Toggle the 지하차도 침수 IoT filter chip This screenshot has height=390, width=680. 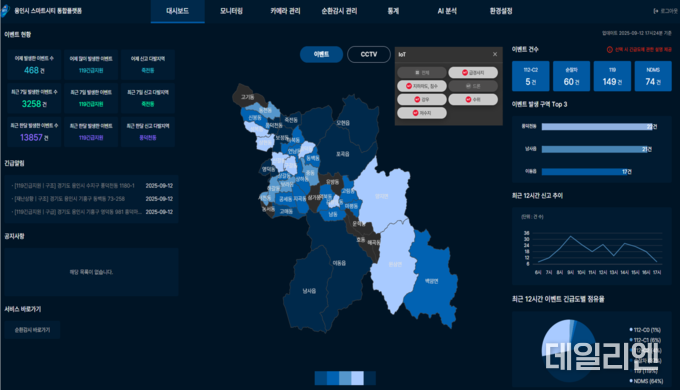[422, 86]
